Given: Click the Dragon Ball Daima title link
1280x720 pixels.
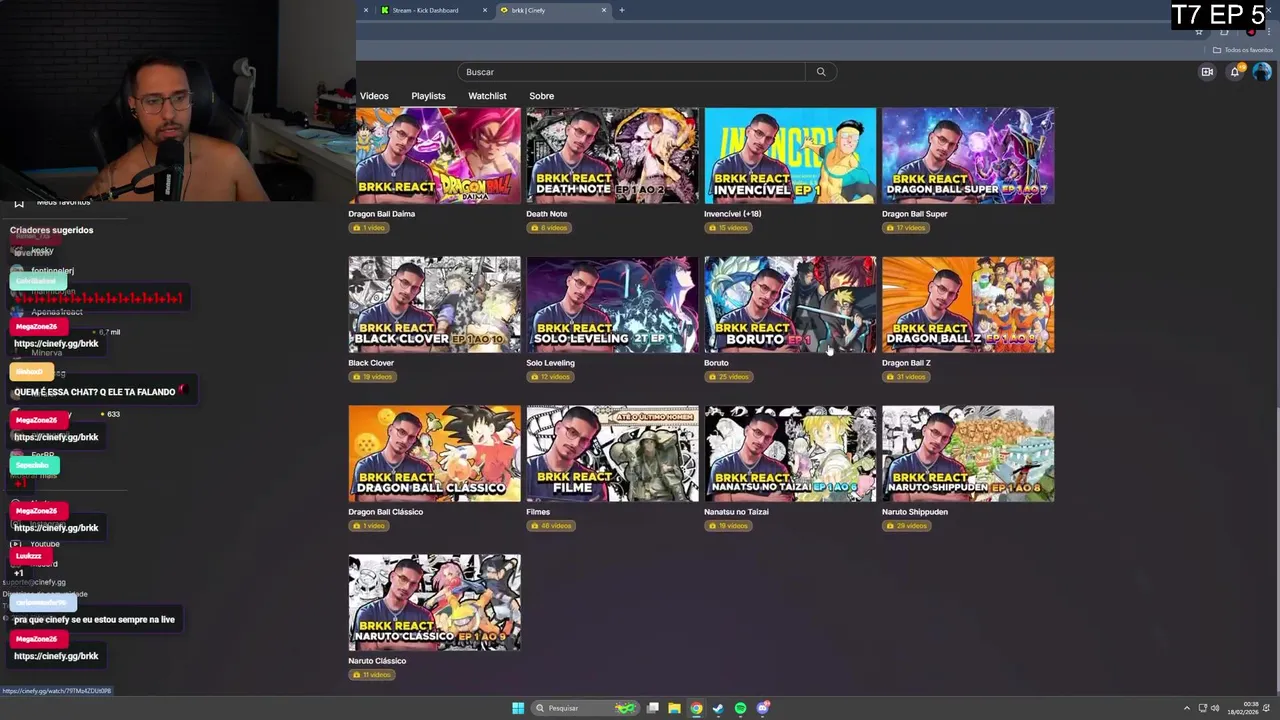Looking at the screenshot, I should [381, 214].
